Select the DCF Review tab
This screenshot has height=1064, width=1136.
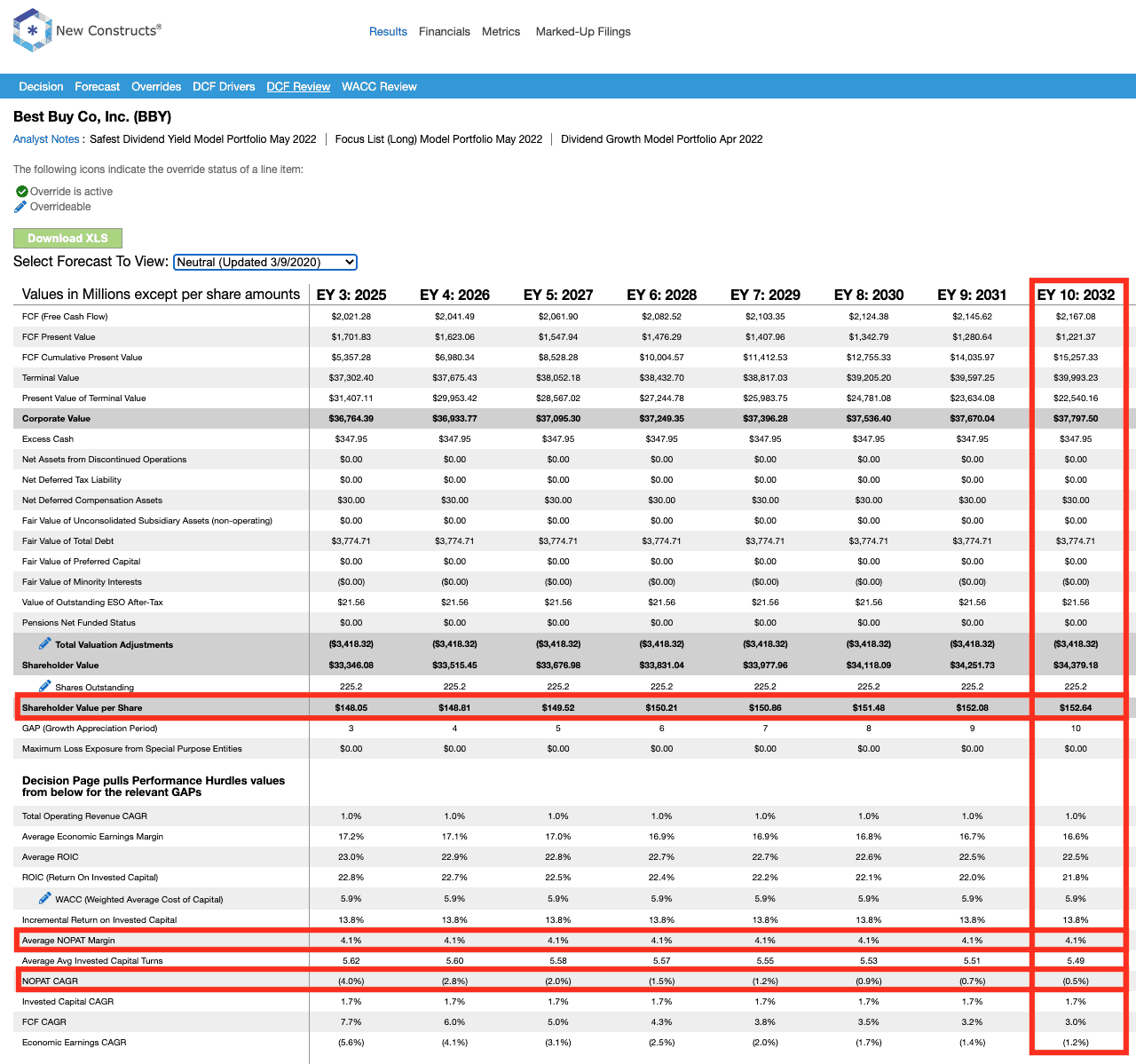pyautogui.click(x=298, y=87)
